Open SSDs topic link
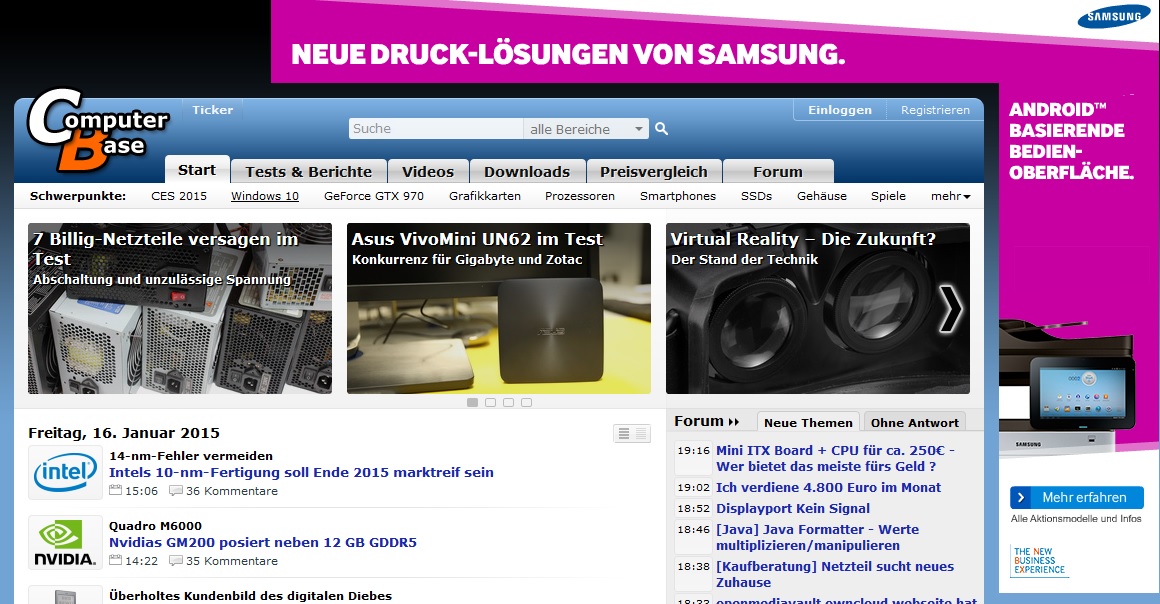The height and width of the screenshot is (604, 1160). (756, 196)
